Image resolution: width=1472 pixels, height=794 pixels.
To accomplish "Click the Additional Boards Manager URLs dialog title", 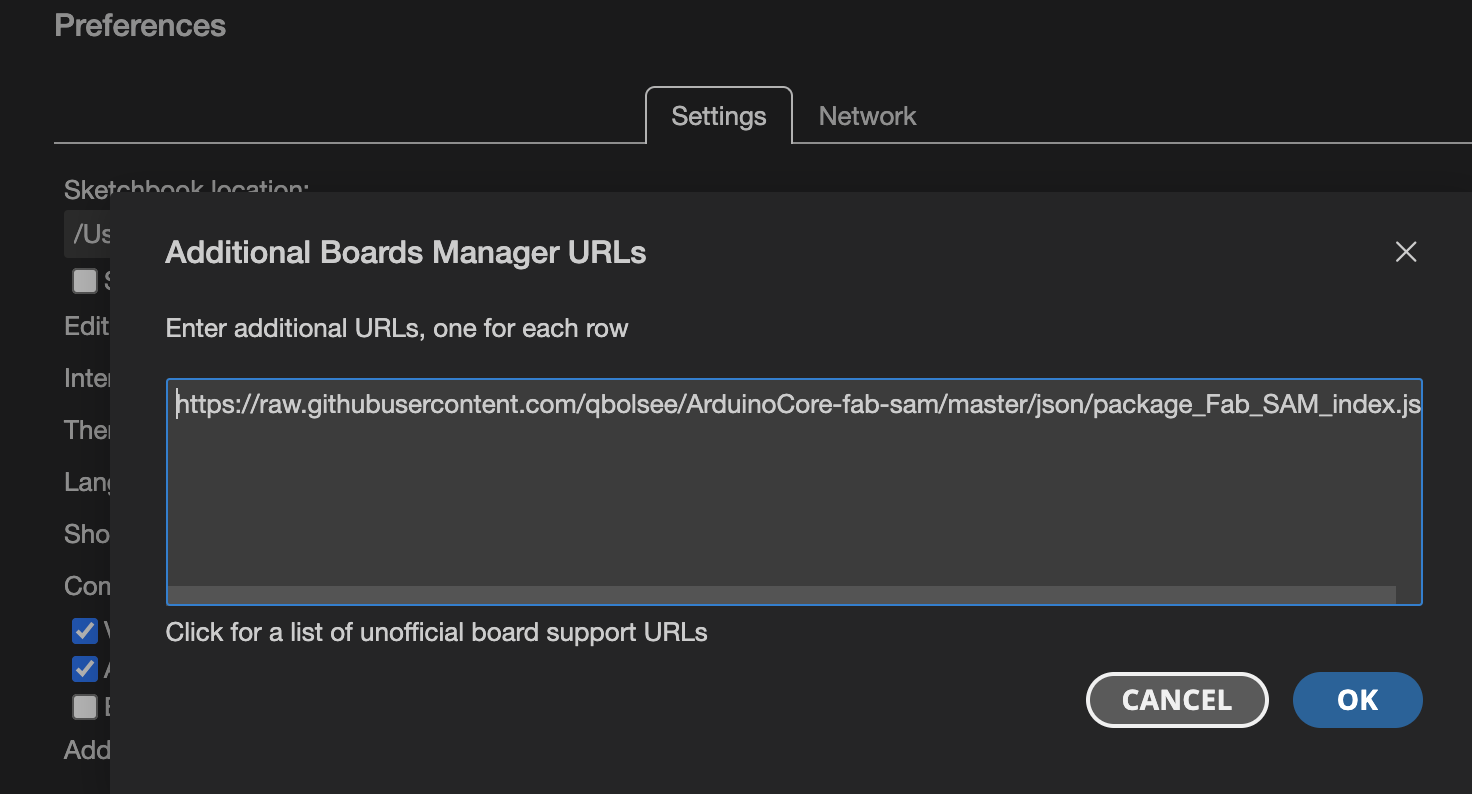I will pos(406,252).
